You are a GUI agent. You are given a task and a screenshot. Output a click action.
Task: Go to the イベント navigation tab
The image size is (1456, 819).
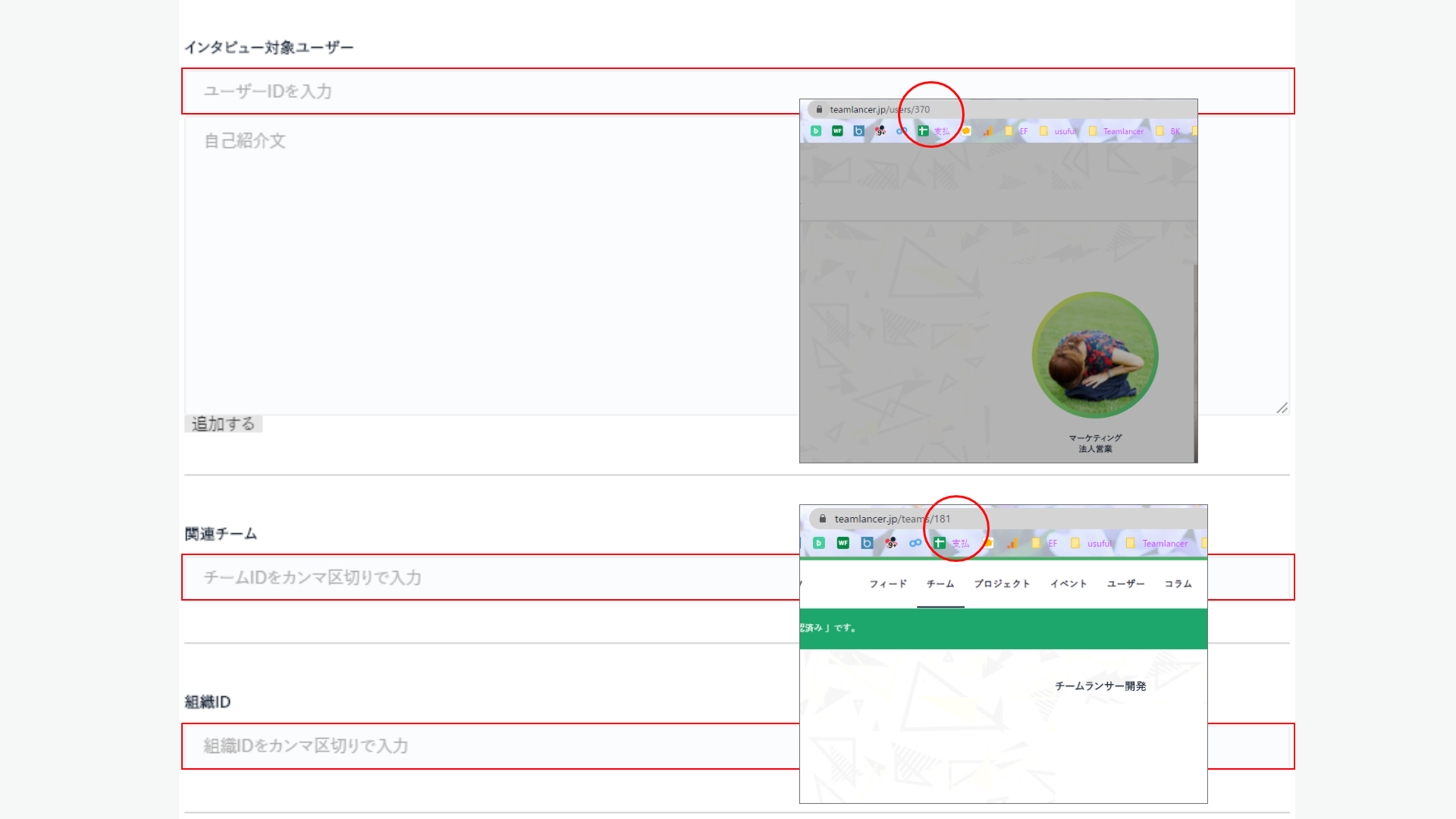coord(1068,584)
